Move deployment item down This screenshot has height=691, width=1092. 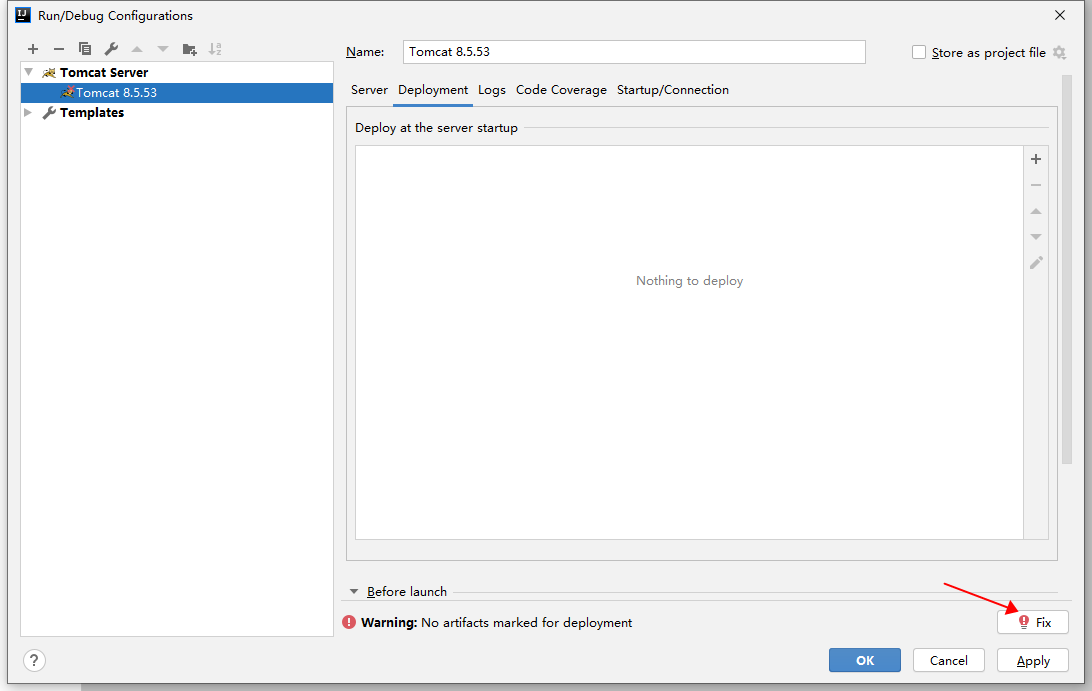point(1036,237)
